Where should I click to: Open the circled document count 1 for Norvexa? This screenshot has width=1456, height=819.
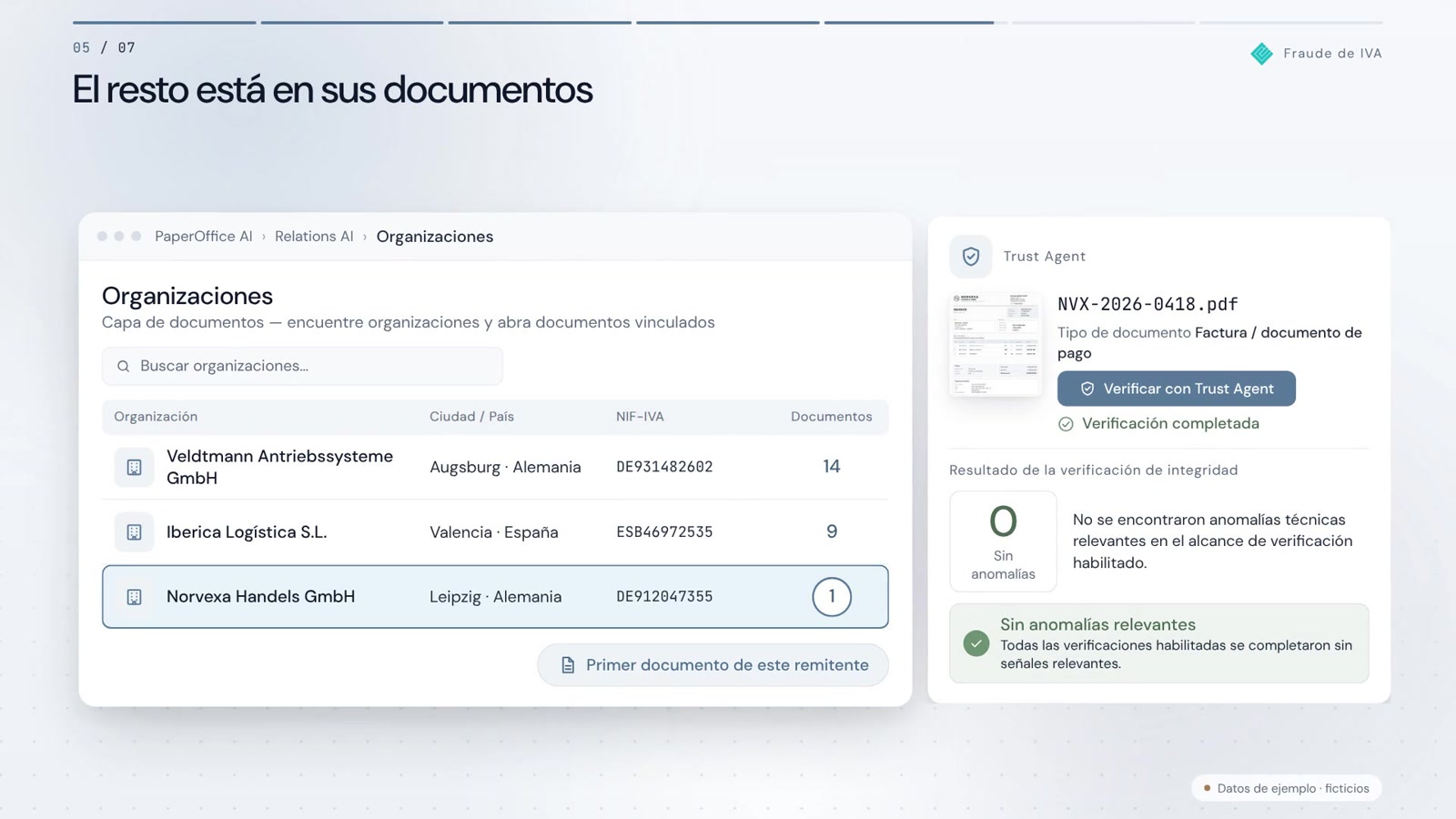click(832, 597)
